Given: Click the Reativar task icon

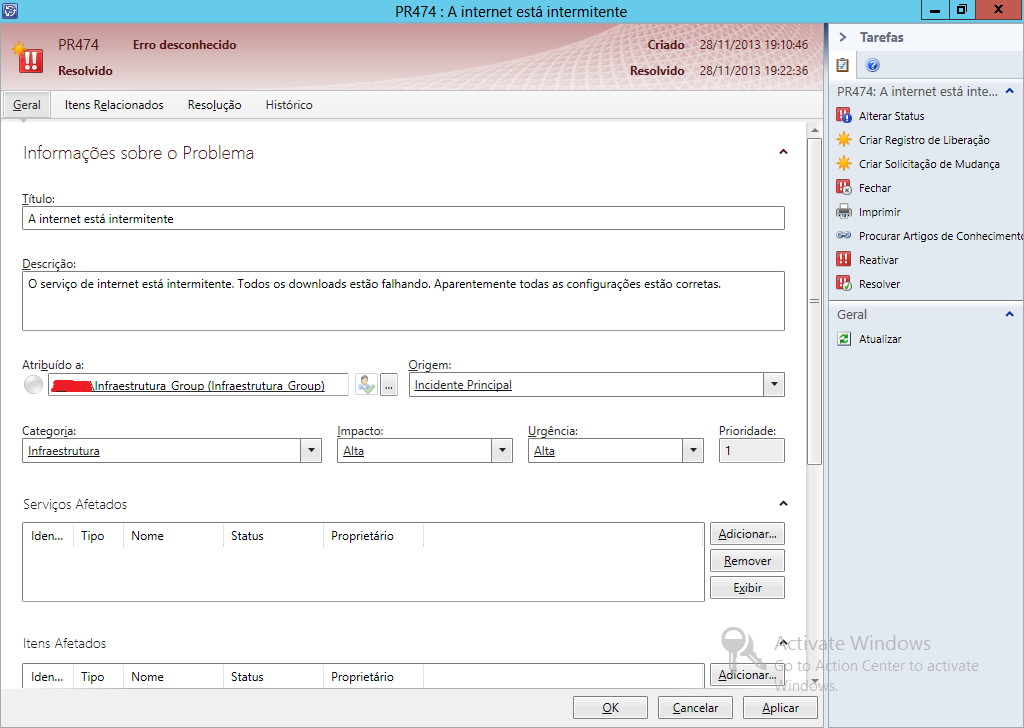Looking at the screenshot, I should point(844,260).
